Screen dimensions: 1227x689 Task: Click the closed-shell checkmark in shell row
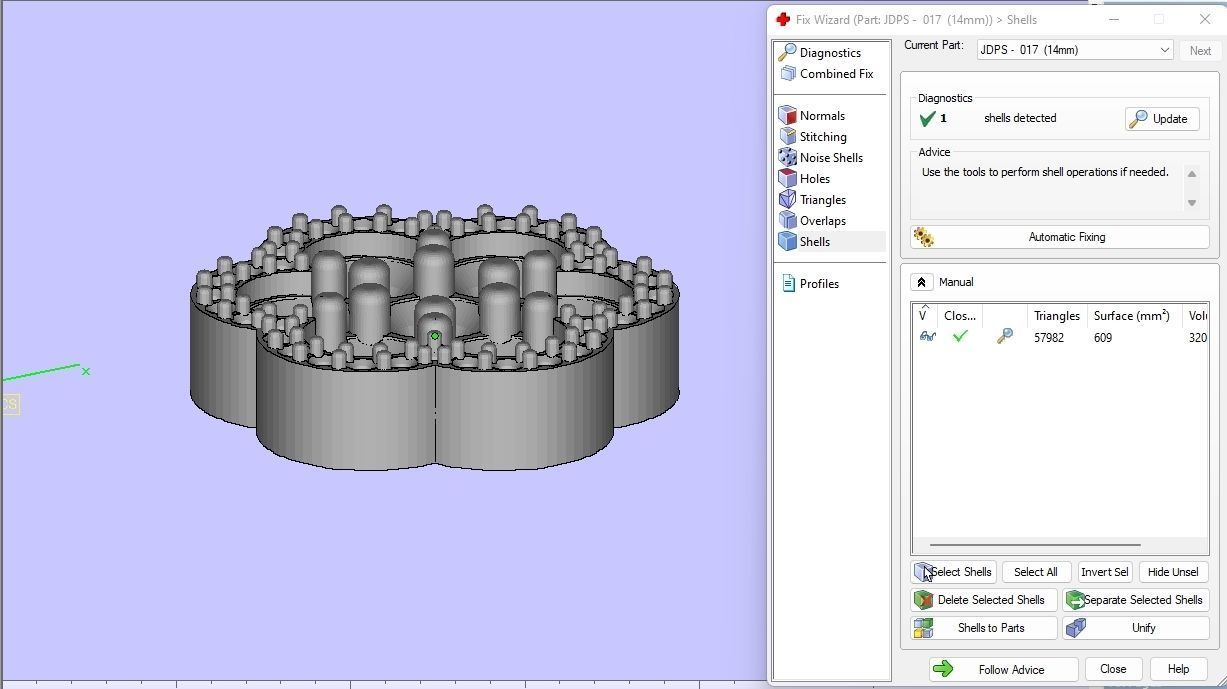[960, 337]
